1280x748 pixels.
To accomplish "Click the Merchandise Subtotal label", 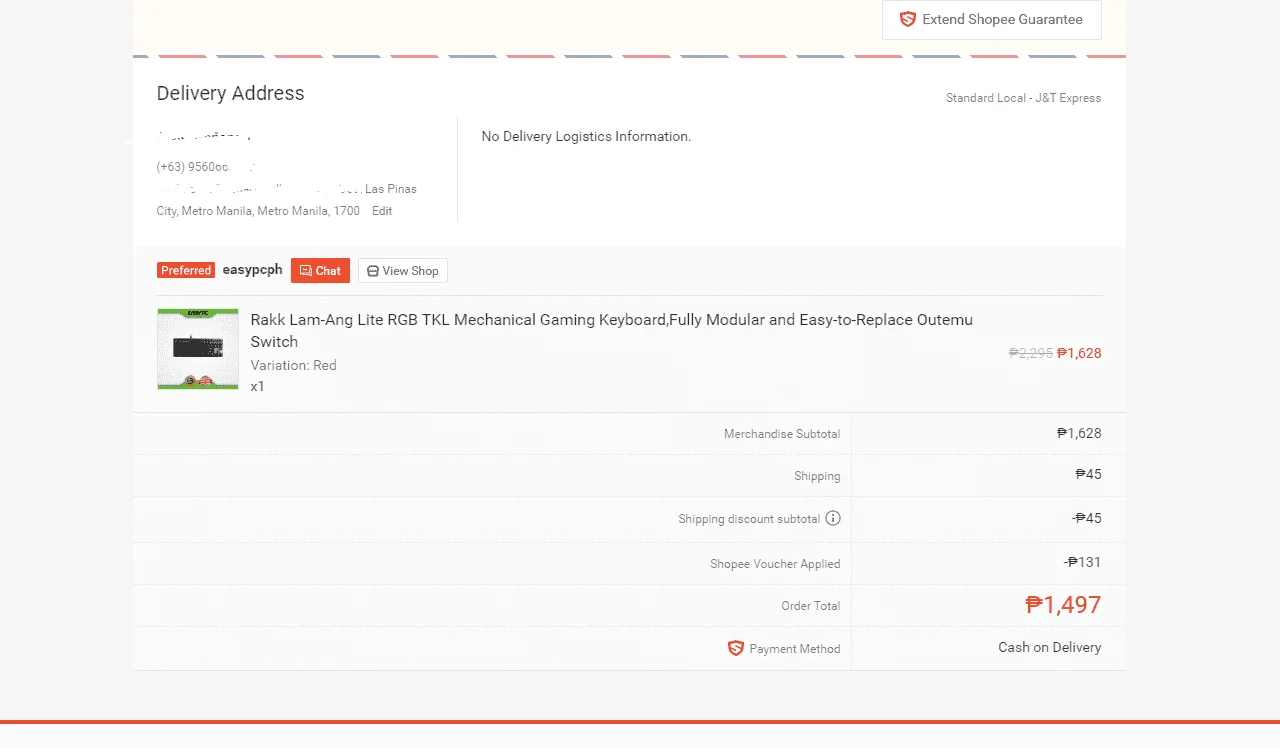I will 782,434.
